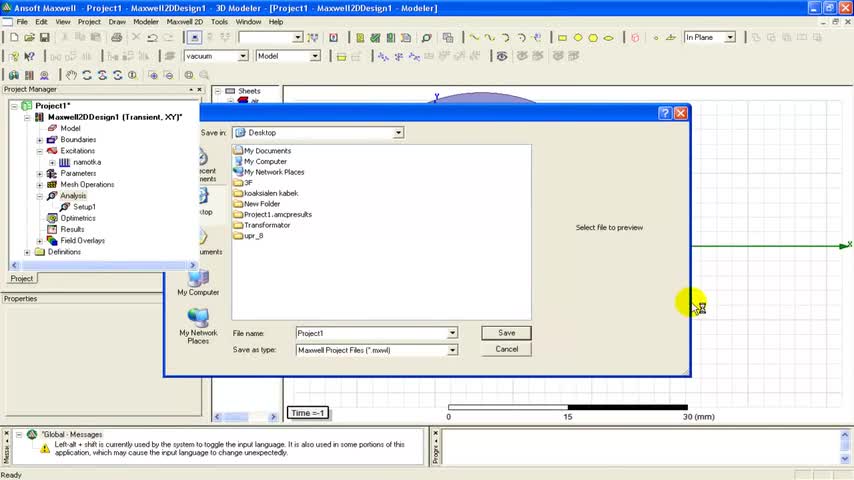Select My Documents in file list
The height and width of the screenshot is (480, 854).
[267, 151]
